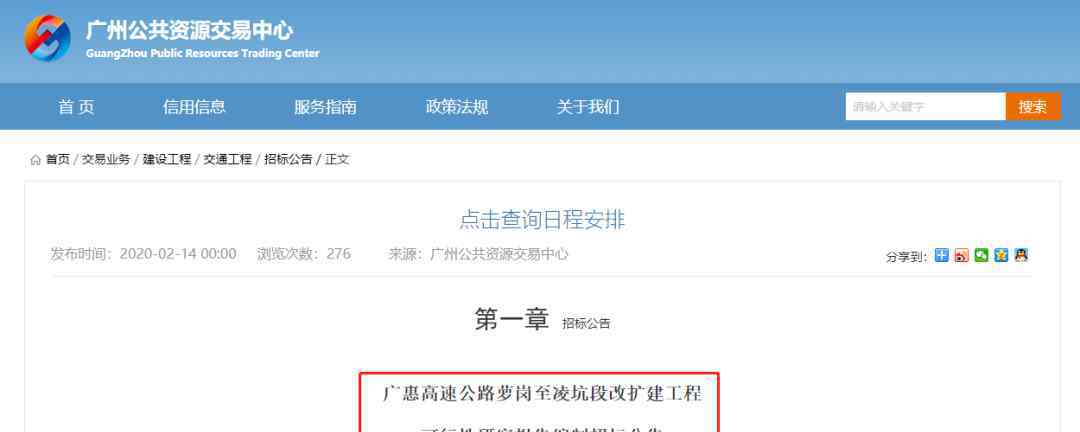Share via the WeChat icon
Image resolution: width=1080 pixels, height=432 pixels.
(982, 255)
